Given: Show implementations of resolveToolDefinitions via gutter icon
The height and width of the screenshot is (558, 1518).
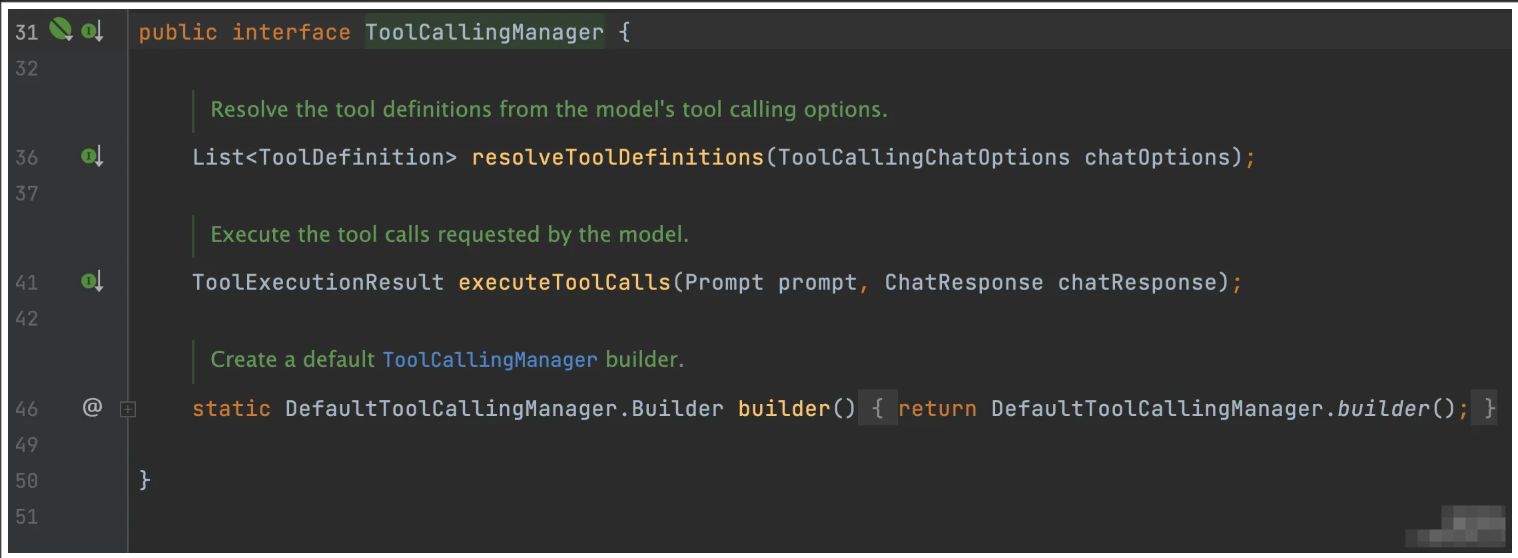Looking at the screenshot, I should click(92, 157).
